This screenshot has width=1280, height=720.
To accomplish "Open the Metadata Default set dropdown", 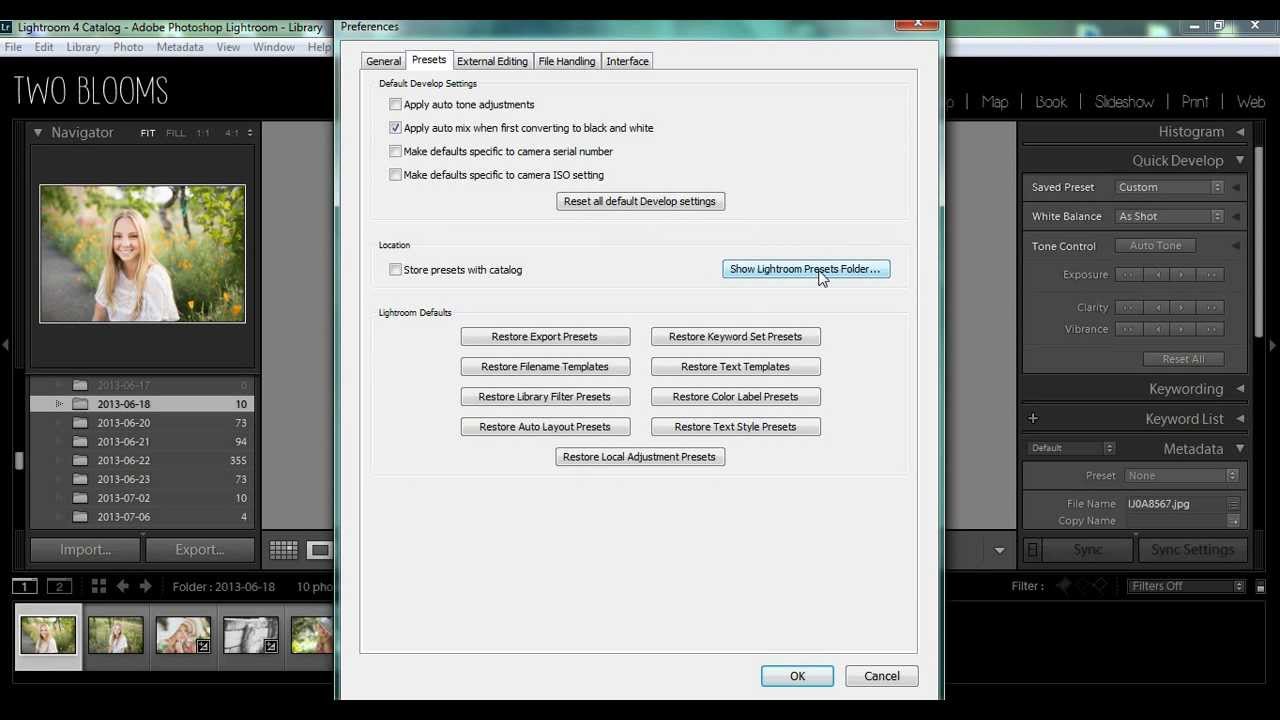I will pyautogui.click(x=1070, y=448).
